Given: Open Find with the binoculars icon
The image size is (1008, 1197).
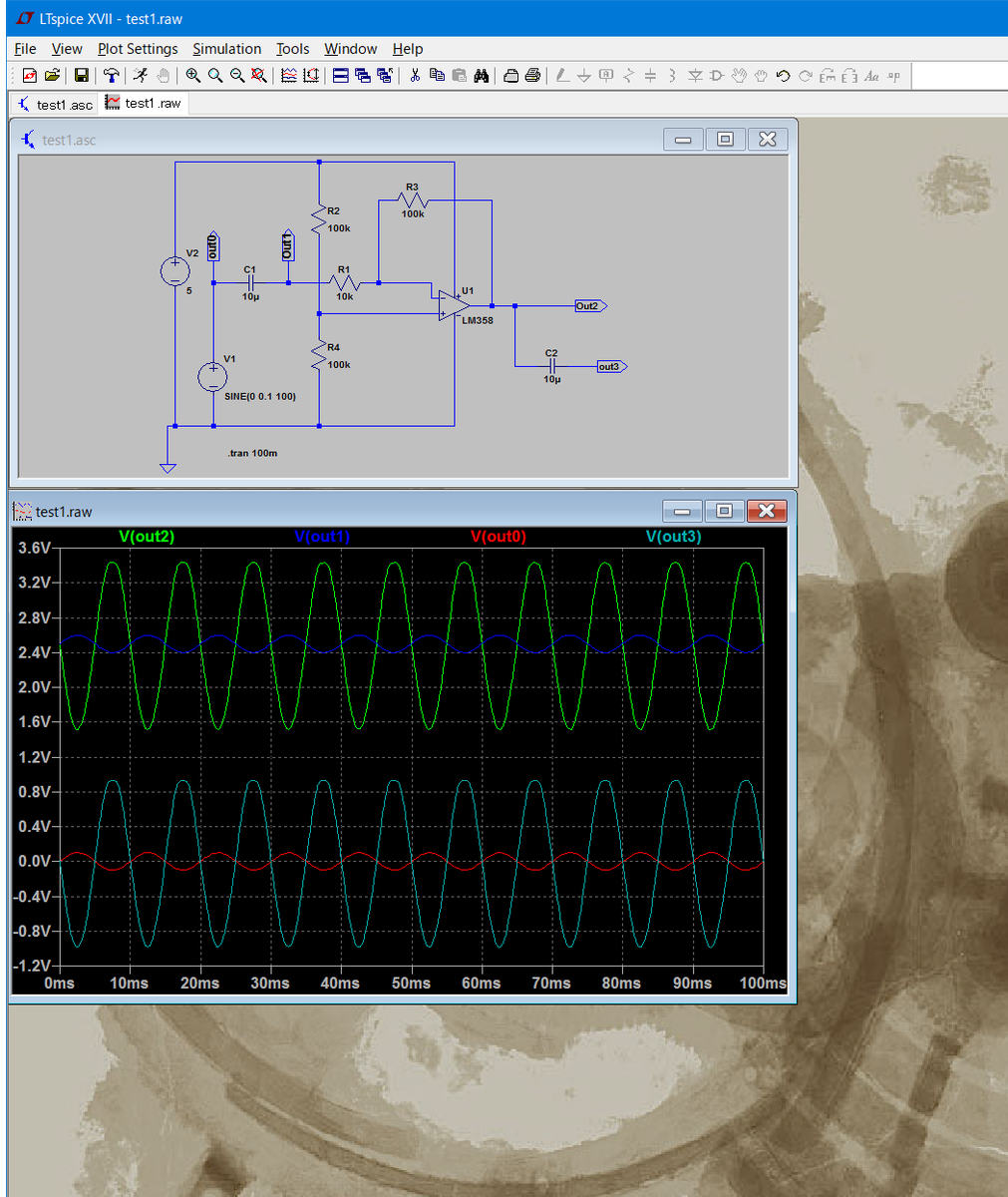Looking at the screenshot, I should (x=481, y=75).
